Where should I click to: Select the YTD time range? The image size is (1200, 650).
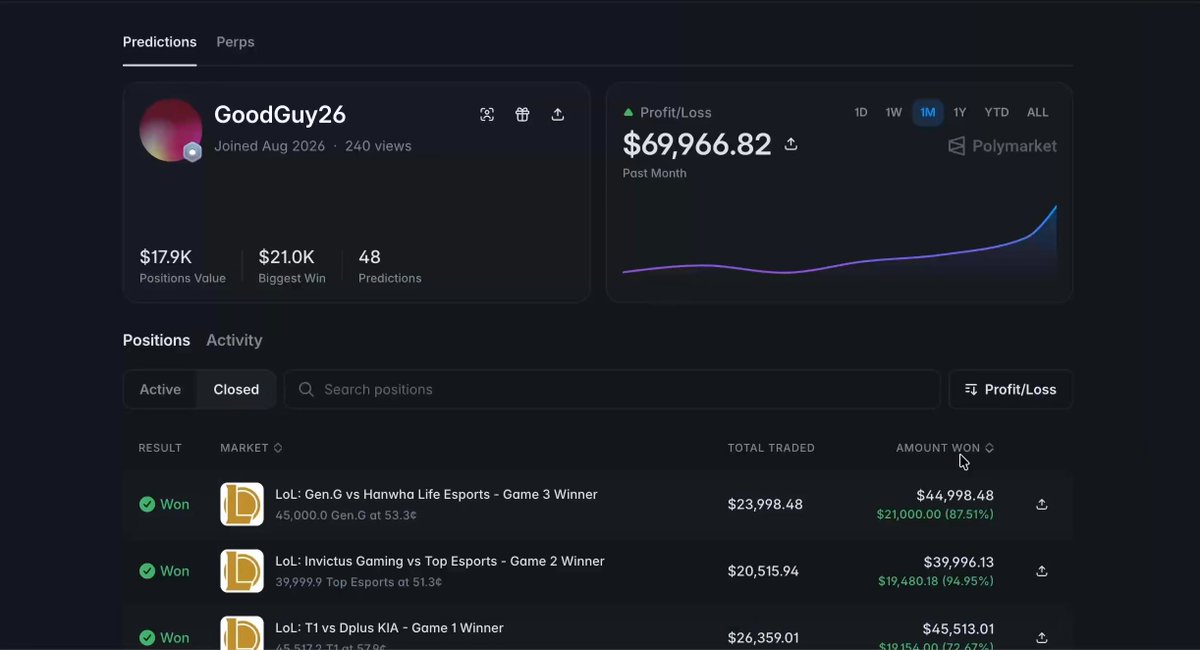[996, 112]
